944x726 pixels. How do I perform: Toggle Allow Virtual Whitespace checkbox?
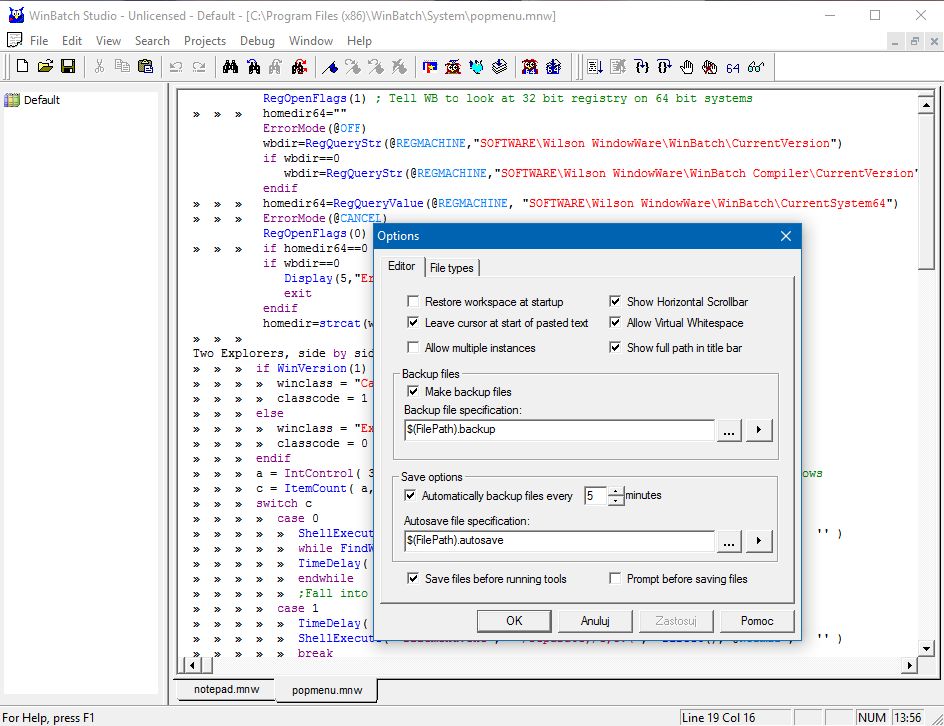[615, 322]
